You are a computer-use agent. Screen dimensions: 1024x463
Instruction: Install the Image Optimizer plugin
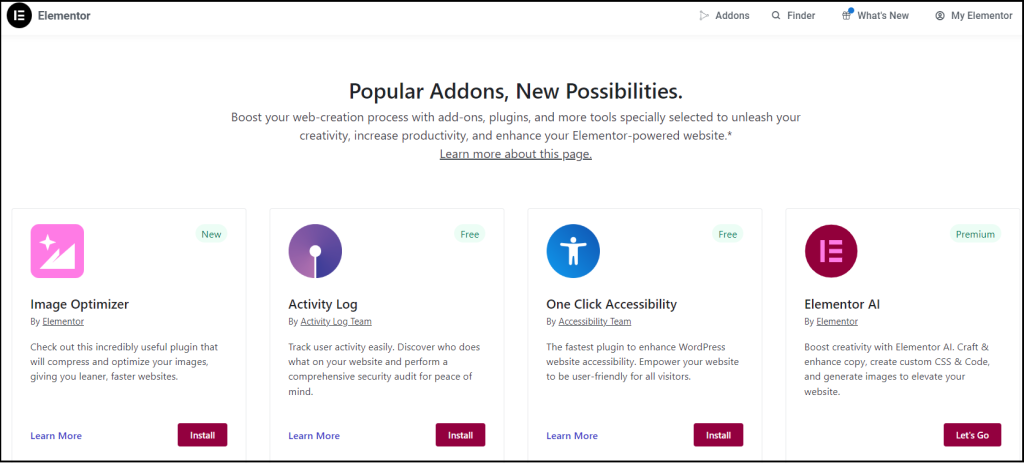point(203,435)
